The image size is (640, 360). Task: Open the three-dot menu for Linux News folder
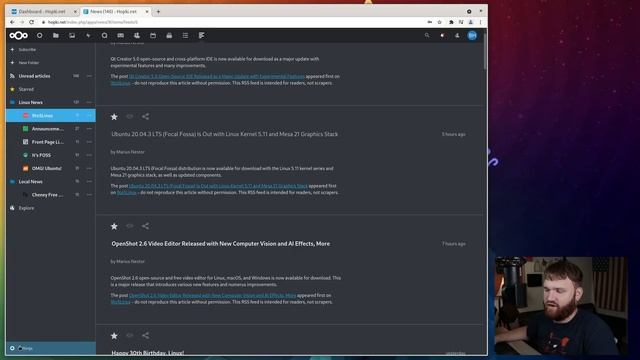[x=89, y=102]
